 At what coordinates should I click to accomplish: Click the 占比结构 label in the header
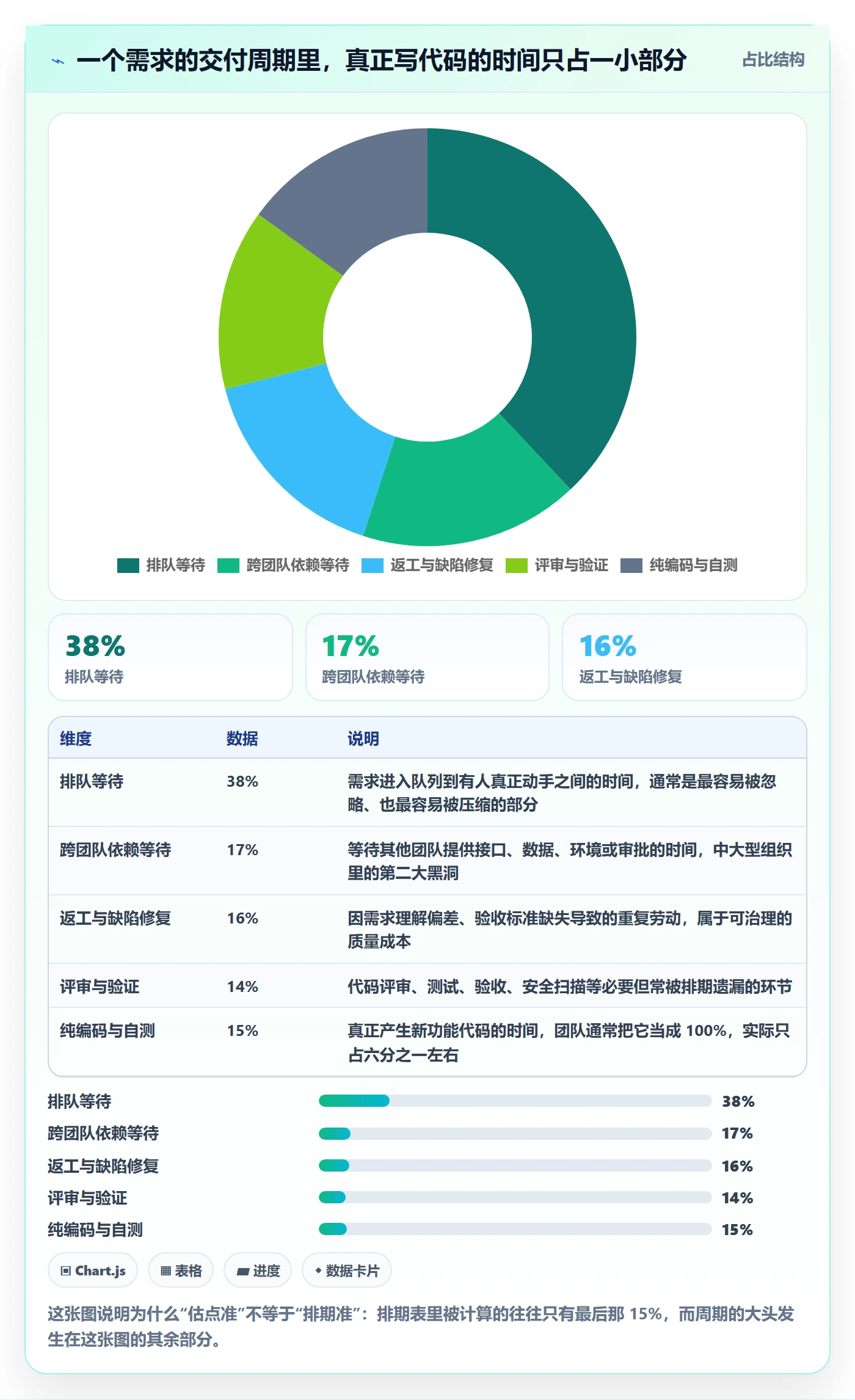click(773, 60)
